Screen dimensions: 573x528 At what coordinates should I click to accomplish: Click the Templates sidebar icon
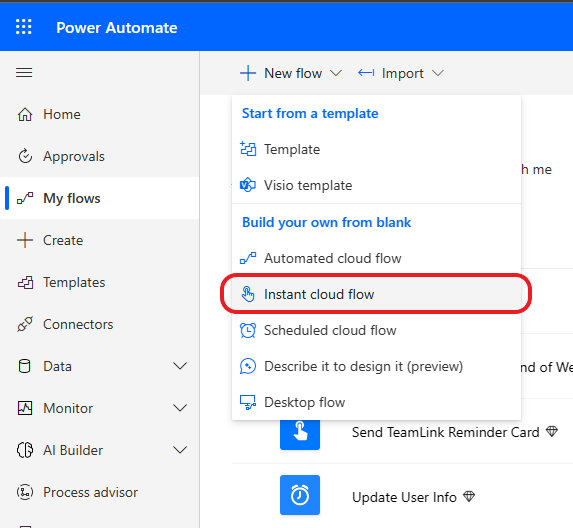coord(25,282)
